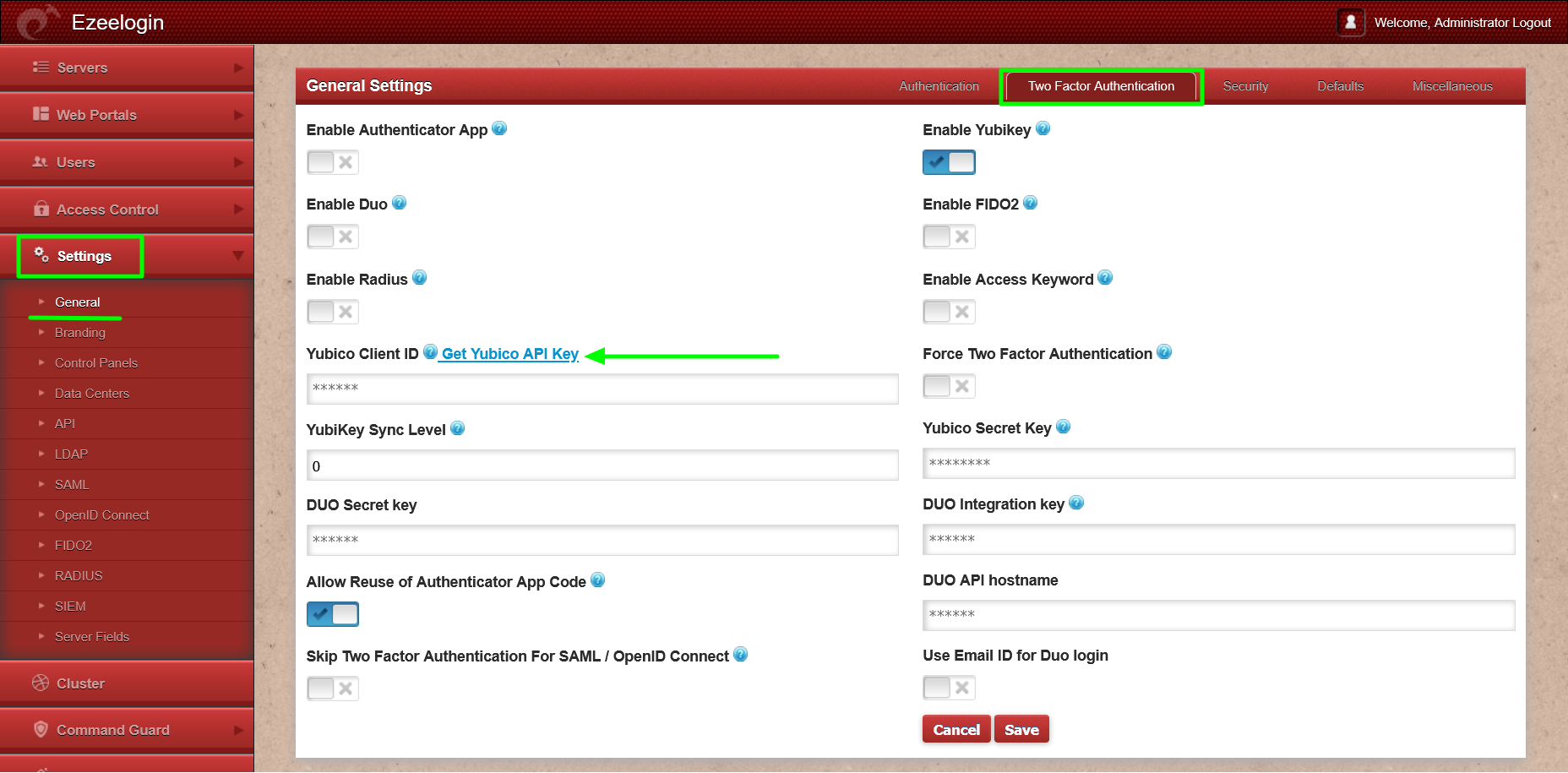Open help tooltip for Enable FIDO2

pos(1030,203)
